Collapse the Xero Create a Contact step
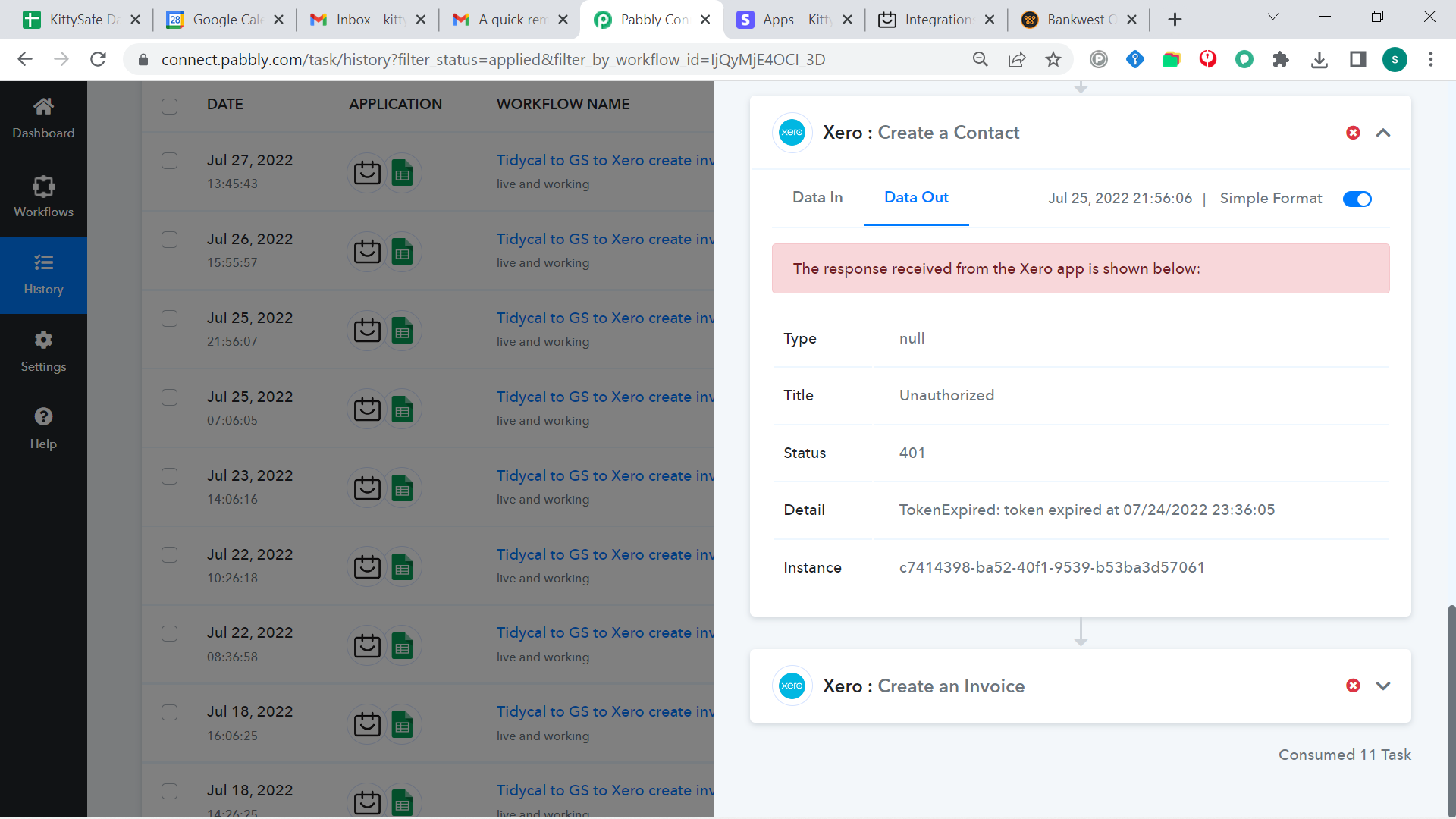 click(x=1383, y=133)
